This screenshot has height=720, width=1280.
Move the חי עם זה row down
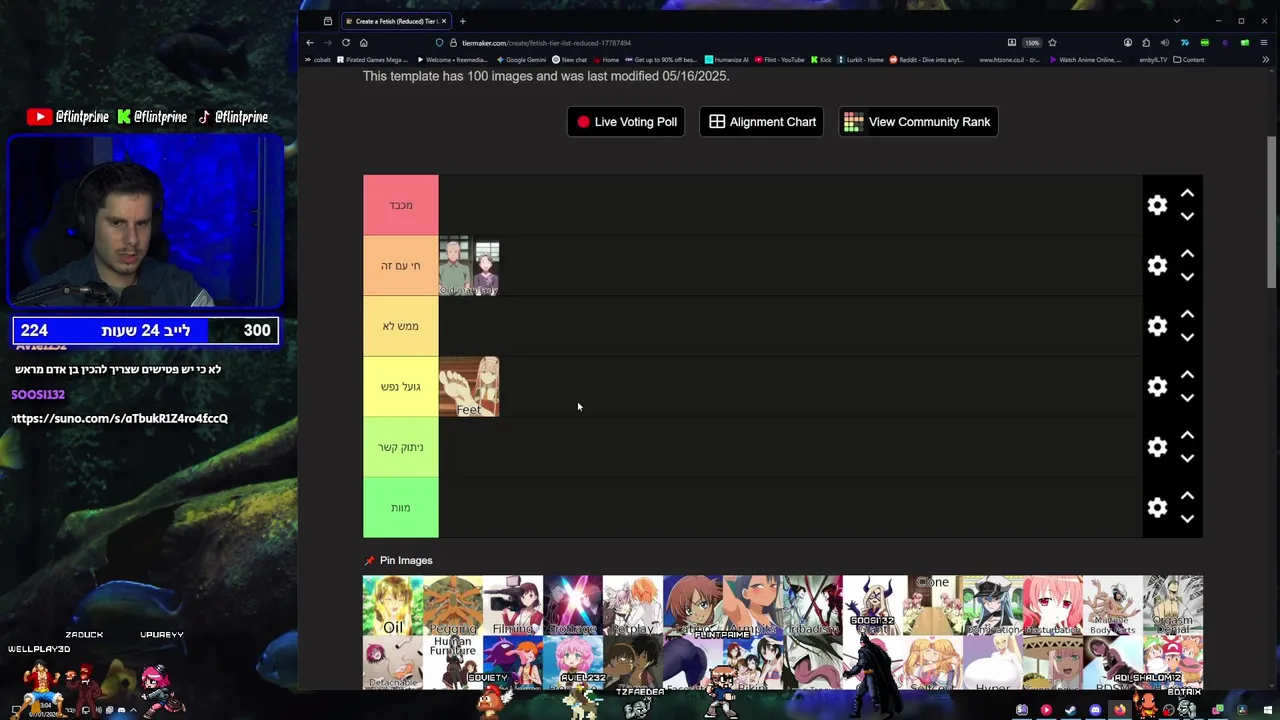pyautogui.click(x=1187, y=277)
